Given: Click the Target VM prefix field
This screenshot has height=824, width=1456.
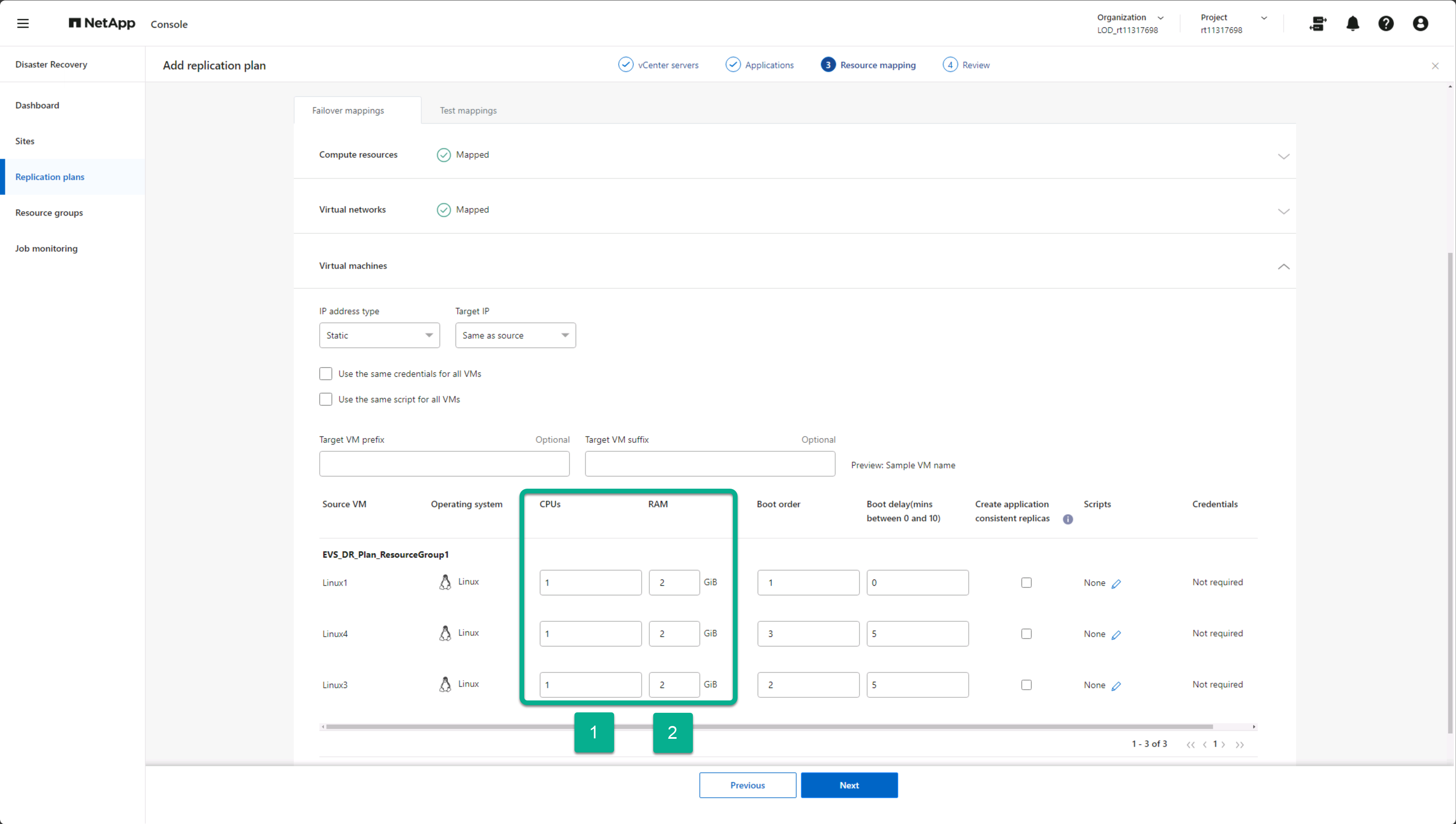Looking at the screenshot, I should click(x=444, y=464).
